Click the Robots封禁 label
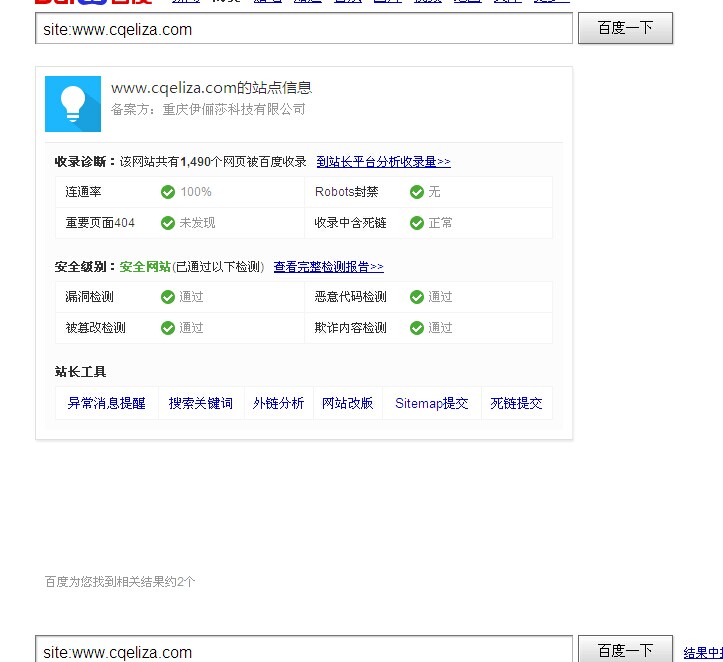Screen dimensions: 723x662 point(346,192)
